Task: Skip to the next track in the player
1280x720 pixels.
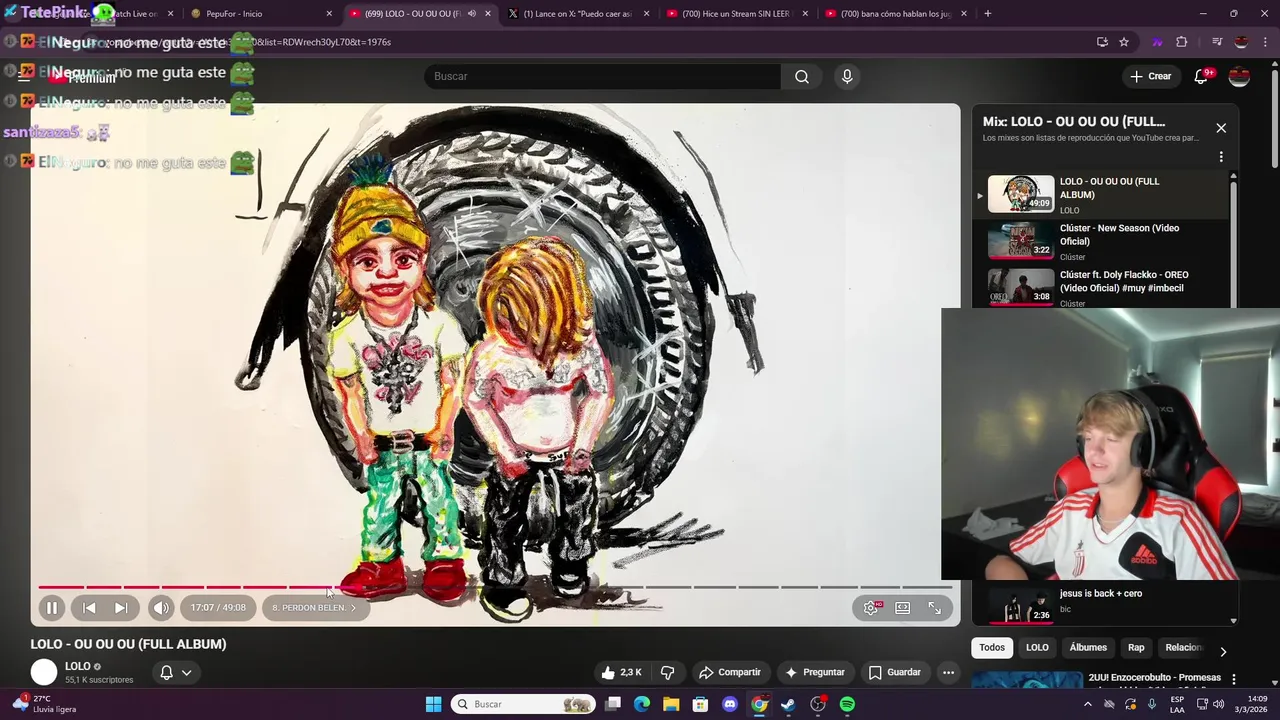Action: 120,607
